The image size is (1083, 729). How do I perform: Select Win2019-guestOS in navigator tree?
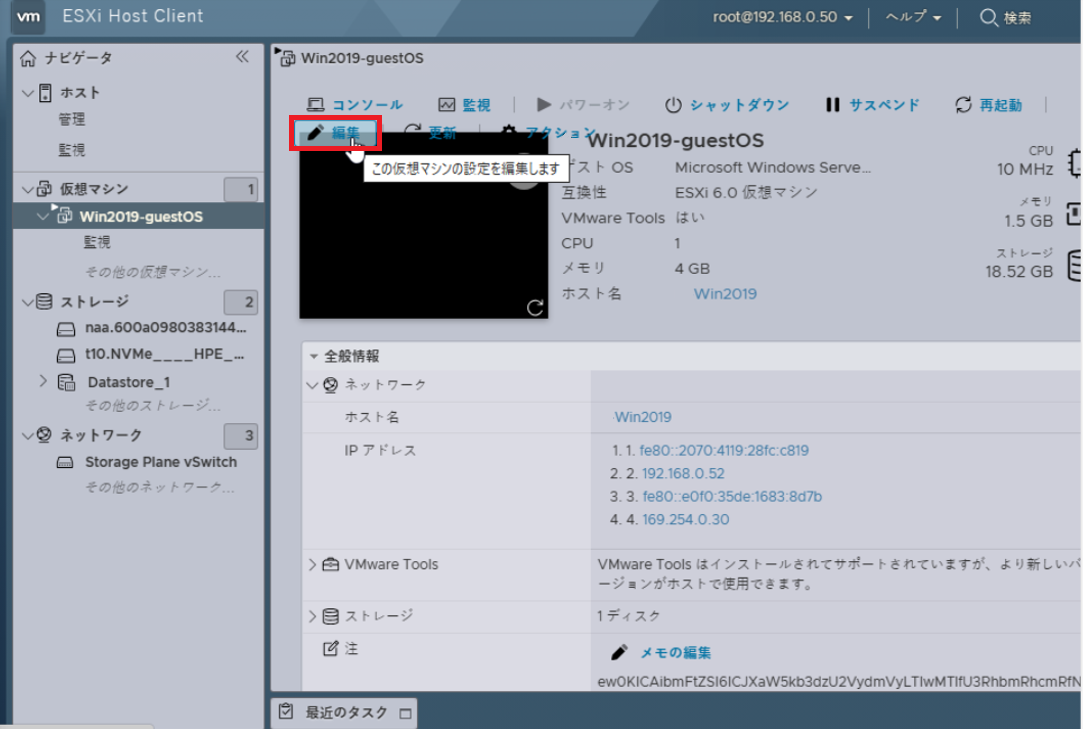(x=141, y=216)
